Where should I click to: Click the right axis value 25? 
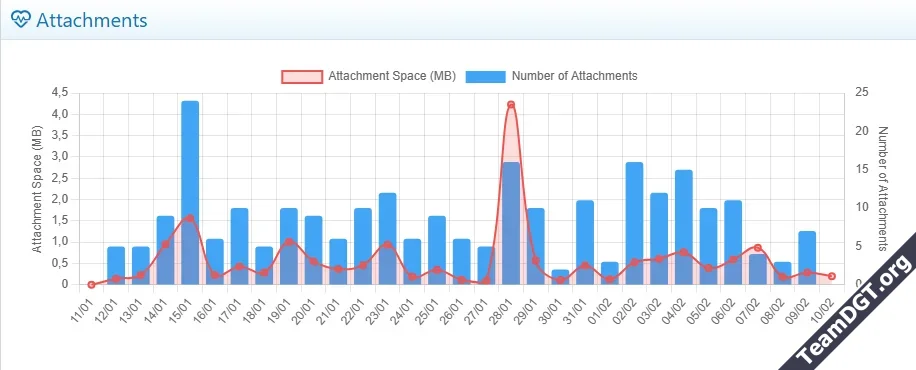tap(862, 92)
